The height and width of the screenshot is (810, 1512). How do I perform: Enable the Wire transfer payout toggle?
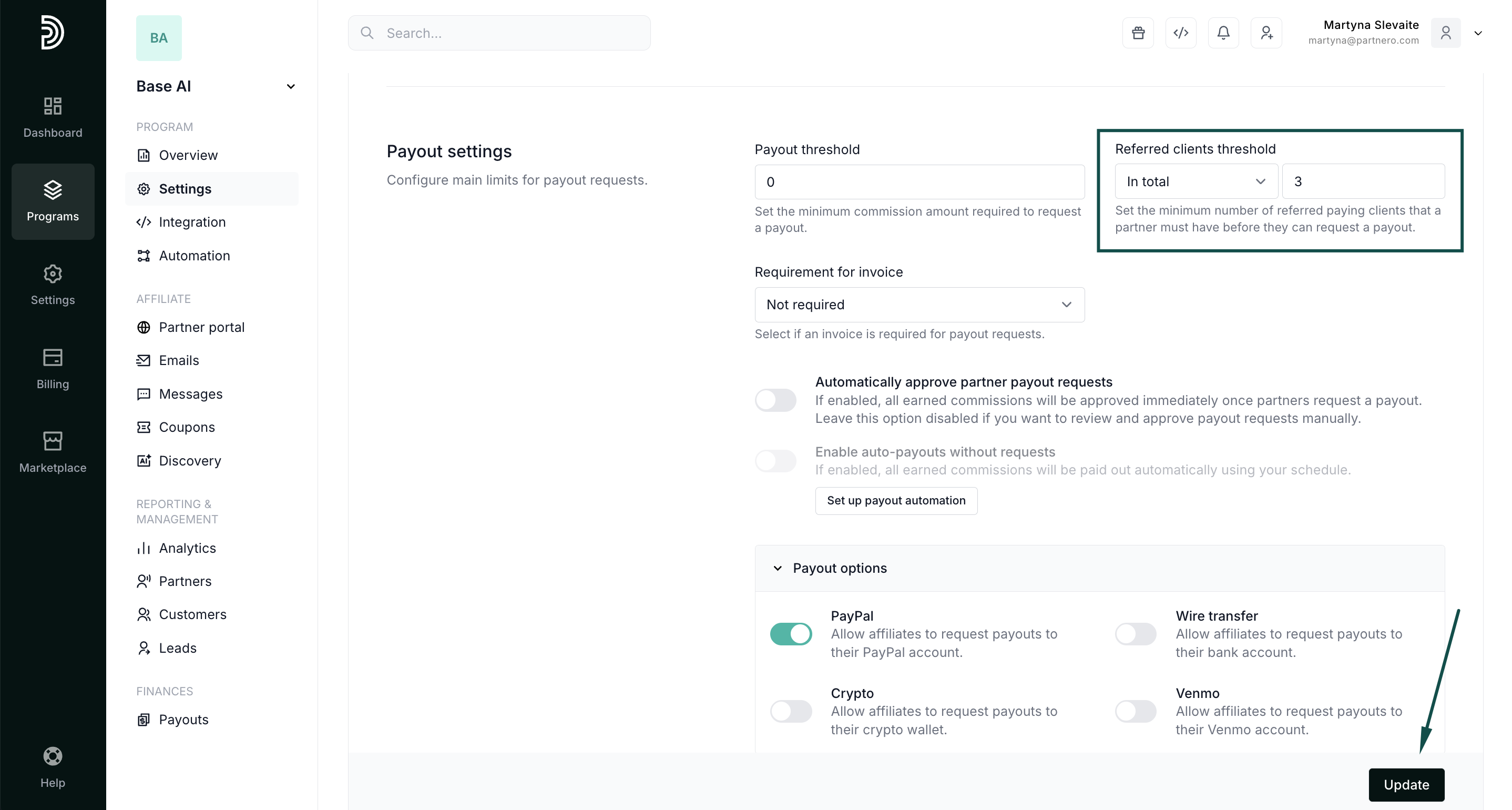[x=1135, y=634]
